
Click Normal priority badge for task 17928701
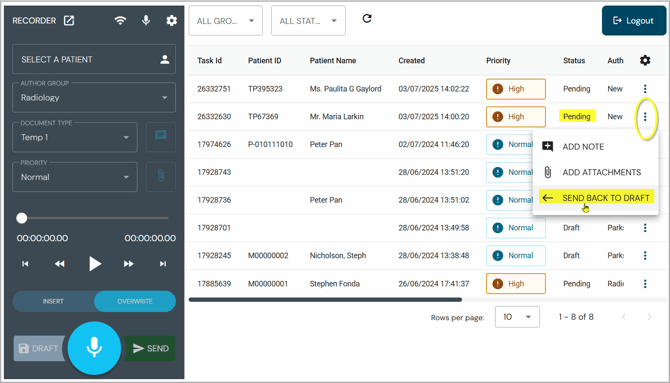click(x=516, y=228)
